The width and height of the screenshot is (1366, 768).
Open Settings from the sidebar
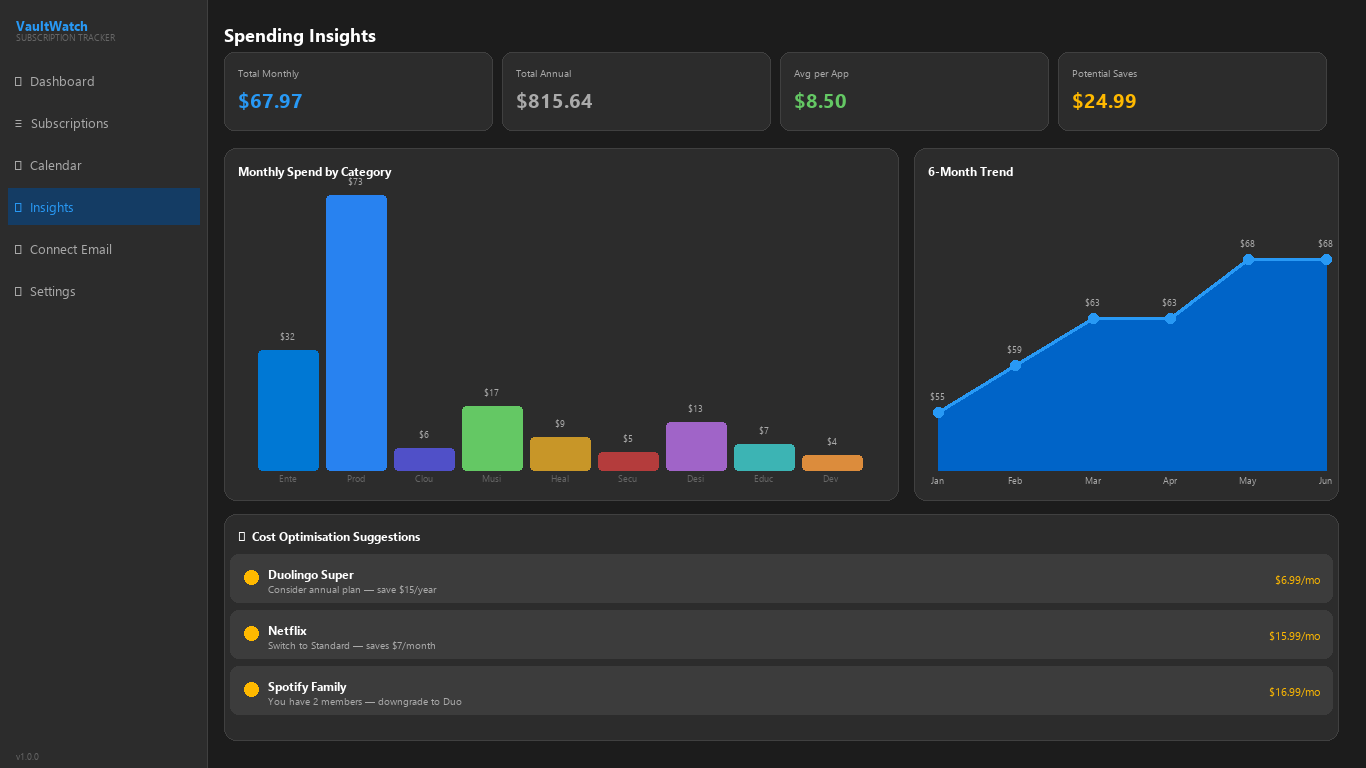104,292
